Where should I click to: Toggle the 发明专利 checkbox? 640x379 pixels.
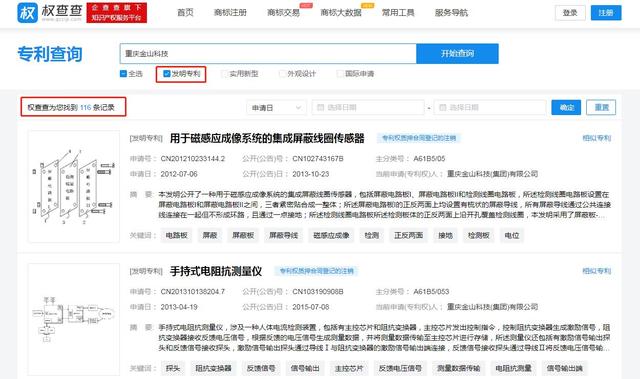pyautogui.click(x=167, y=74)
